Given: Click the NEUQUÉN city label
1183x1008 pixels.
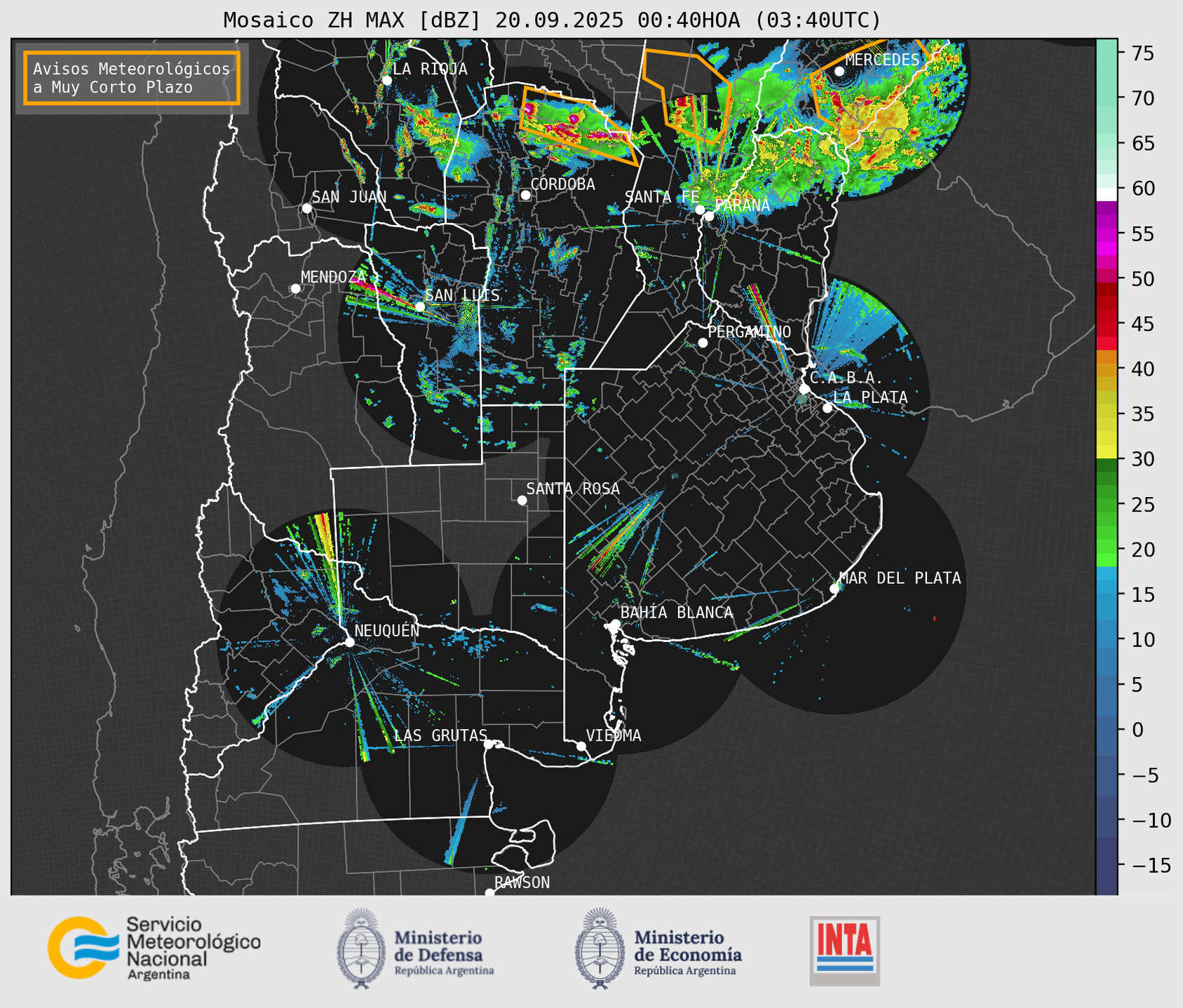Looking at the screenshot, I should tap(387, 630).
